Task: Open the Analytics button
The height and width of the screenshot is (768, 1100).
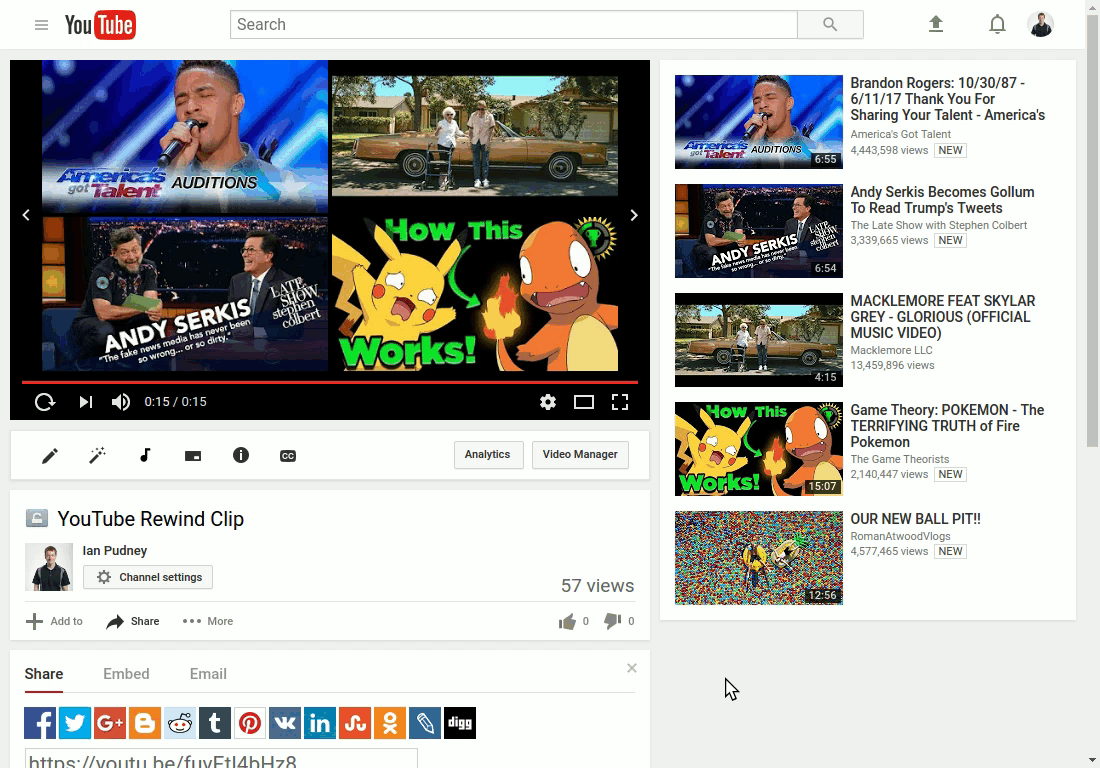Action: tap(488, 454)
